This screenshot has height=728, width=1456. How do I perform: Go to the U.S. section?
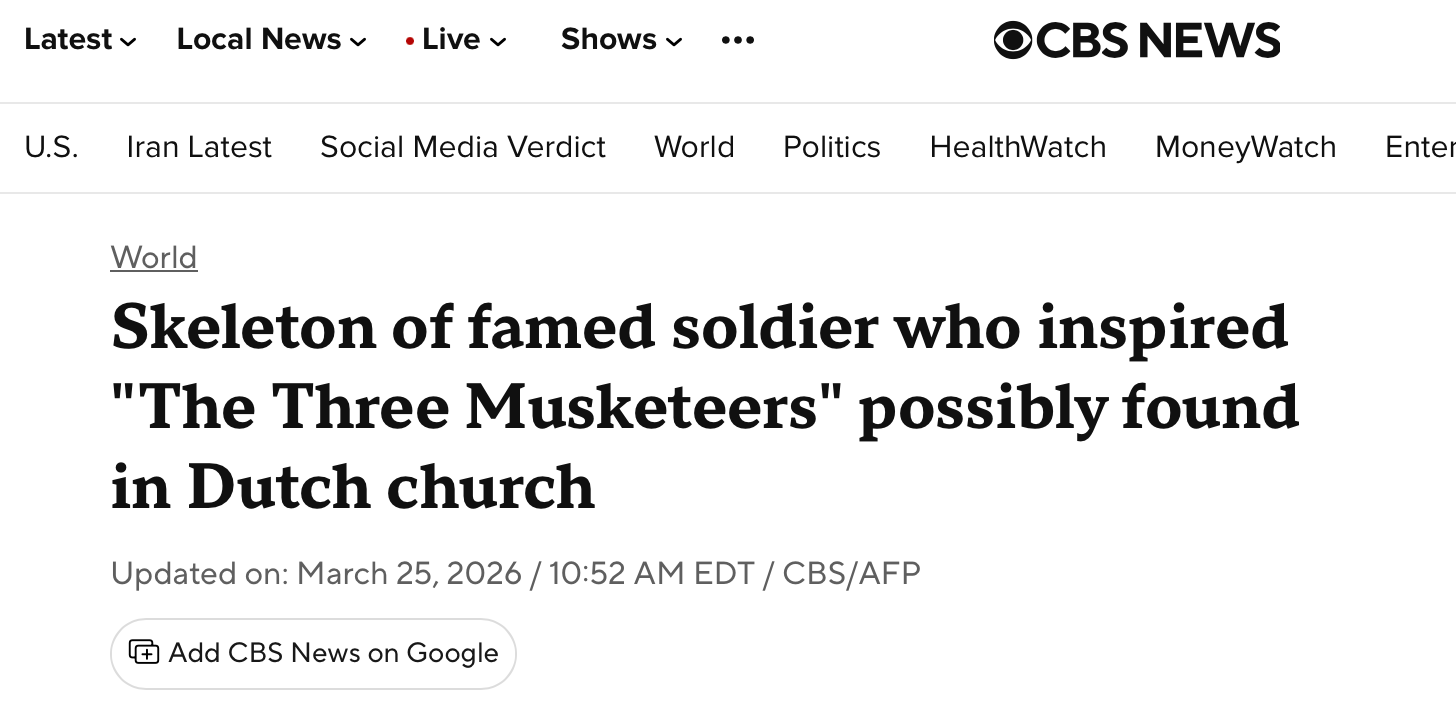coord(51,147)
